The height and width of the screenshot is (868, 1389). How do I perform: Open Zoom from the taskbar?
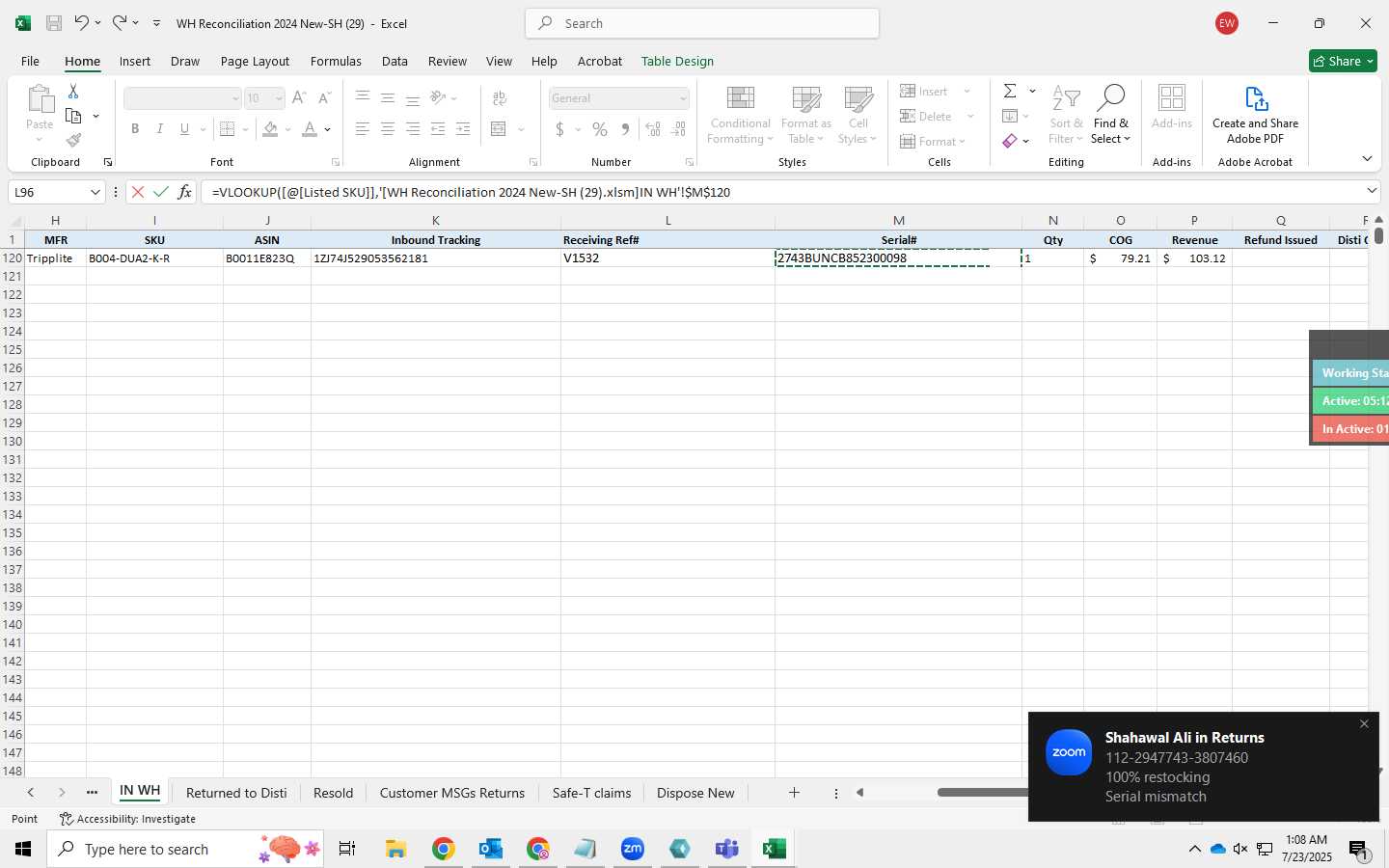(x=633, y=849)
